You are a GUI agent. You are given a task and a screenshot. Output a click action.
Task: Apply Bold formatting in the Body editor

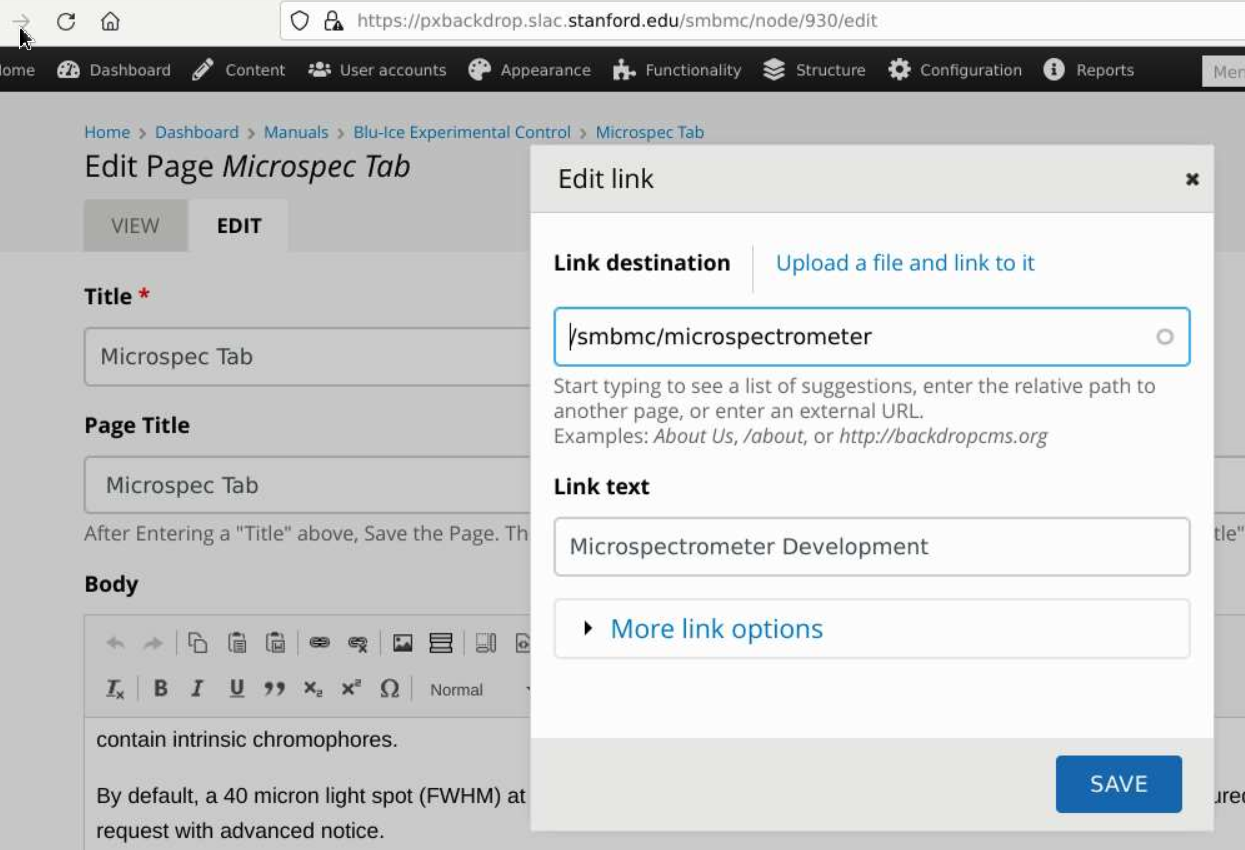click(159, 688)
